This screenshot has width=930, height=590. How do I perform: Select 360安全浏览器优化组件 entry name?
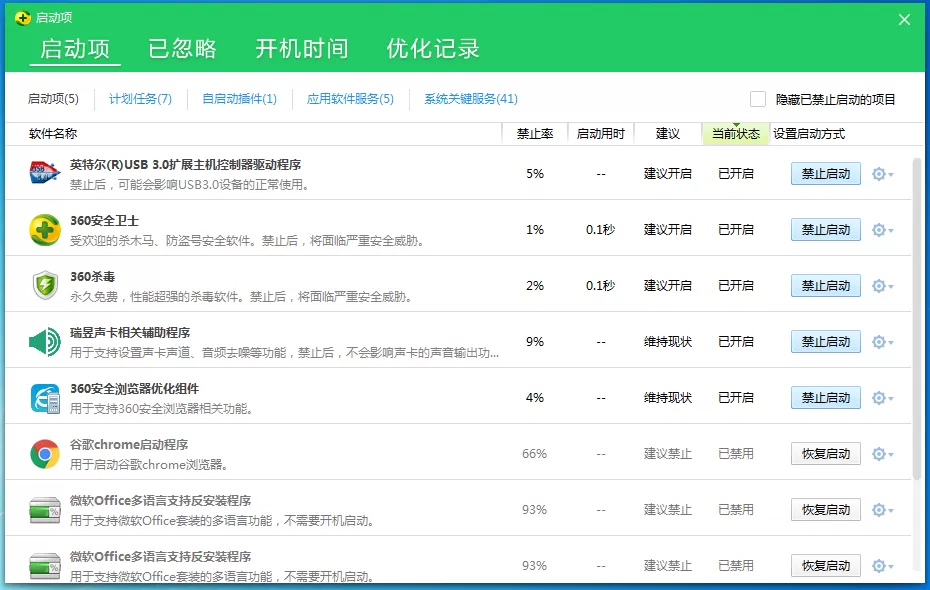(134, 388)
